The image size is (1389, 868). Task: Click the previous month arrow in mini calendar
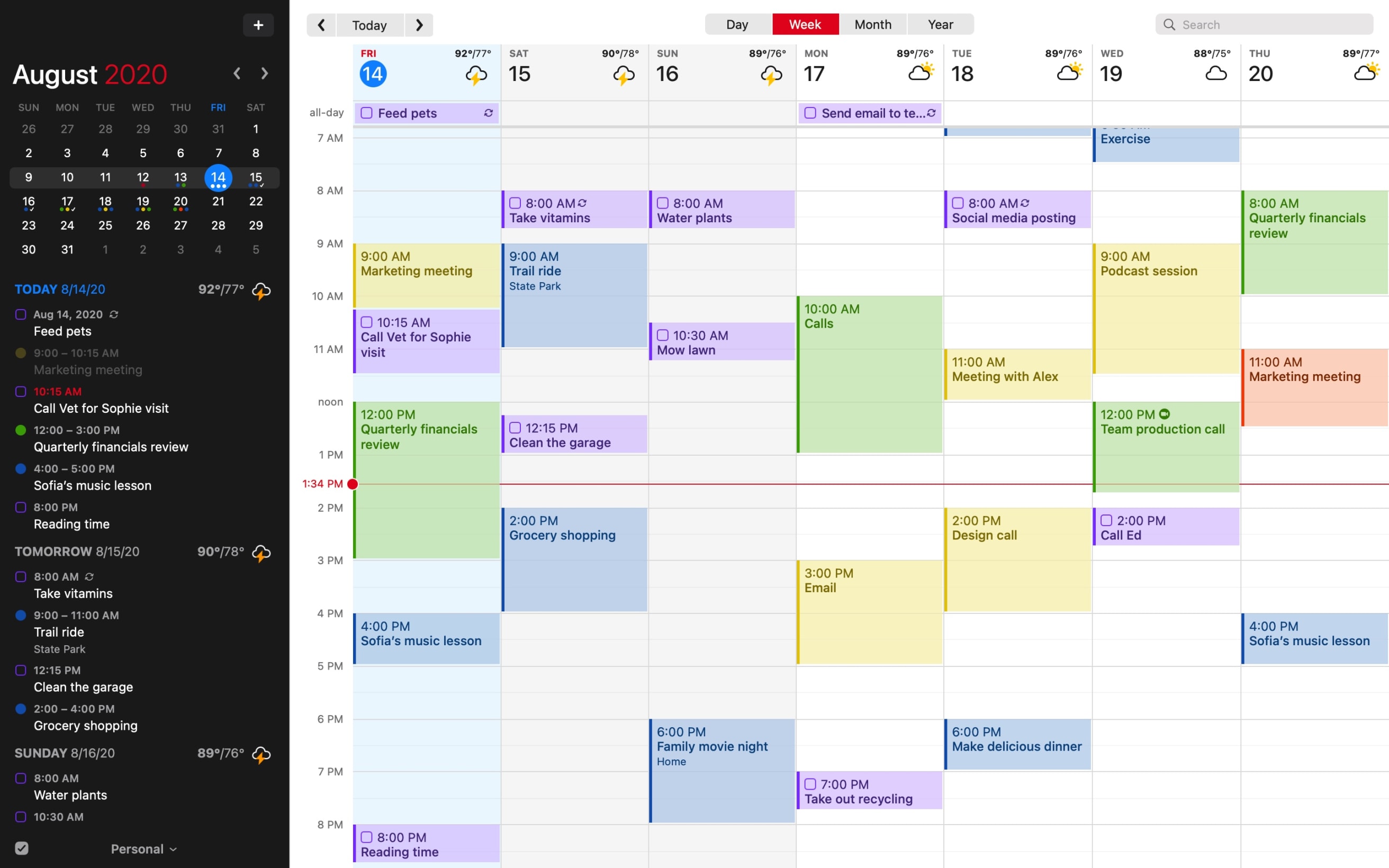coord(237,74)
